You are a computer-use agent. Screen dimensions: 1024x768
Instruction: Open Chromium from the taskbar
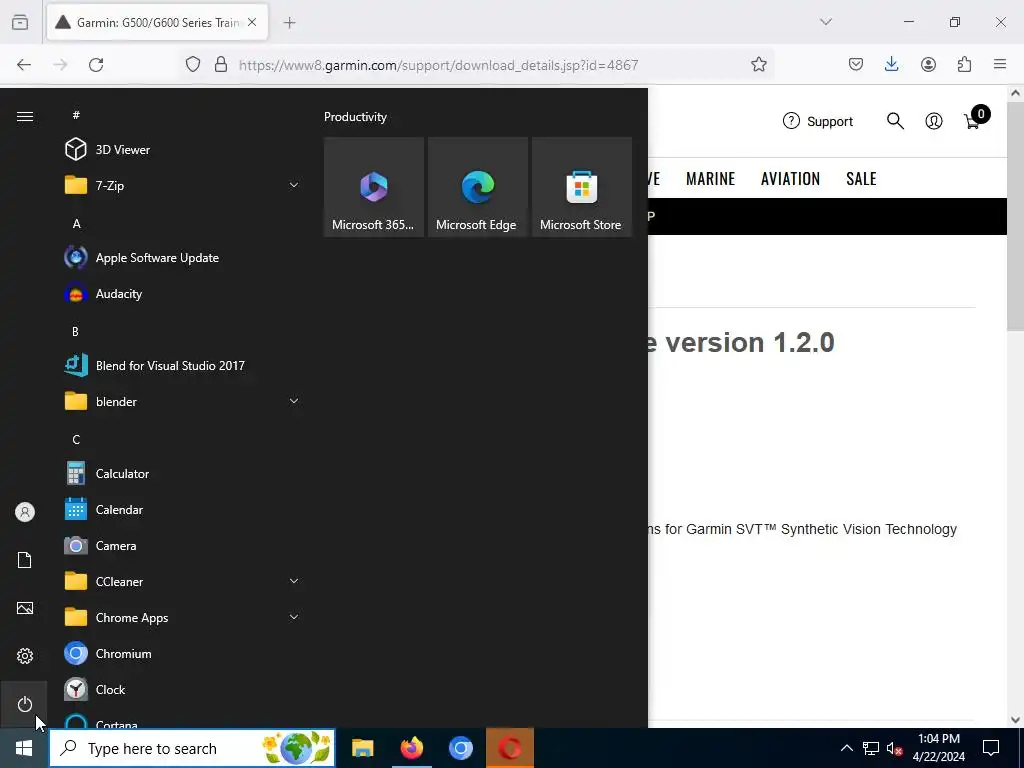pos(460,748)
